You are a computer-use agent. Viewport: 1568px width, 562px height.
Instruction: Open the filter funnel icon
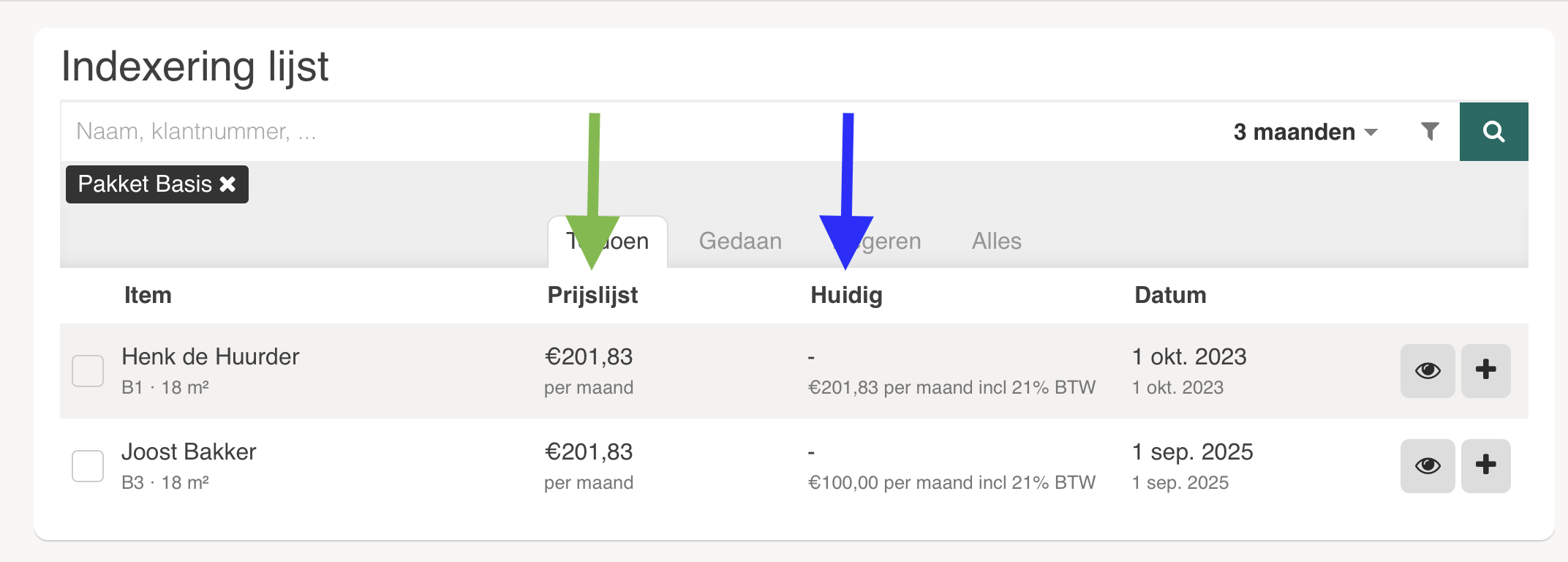click(x=1430, y=132)
